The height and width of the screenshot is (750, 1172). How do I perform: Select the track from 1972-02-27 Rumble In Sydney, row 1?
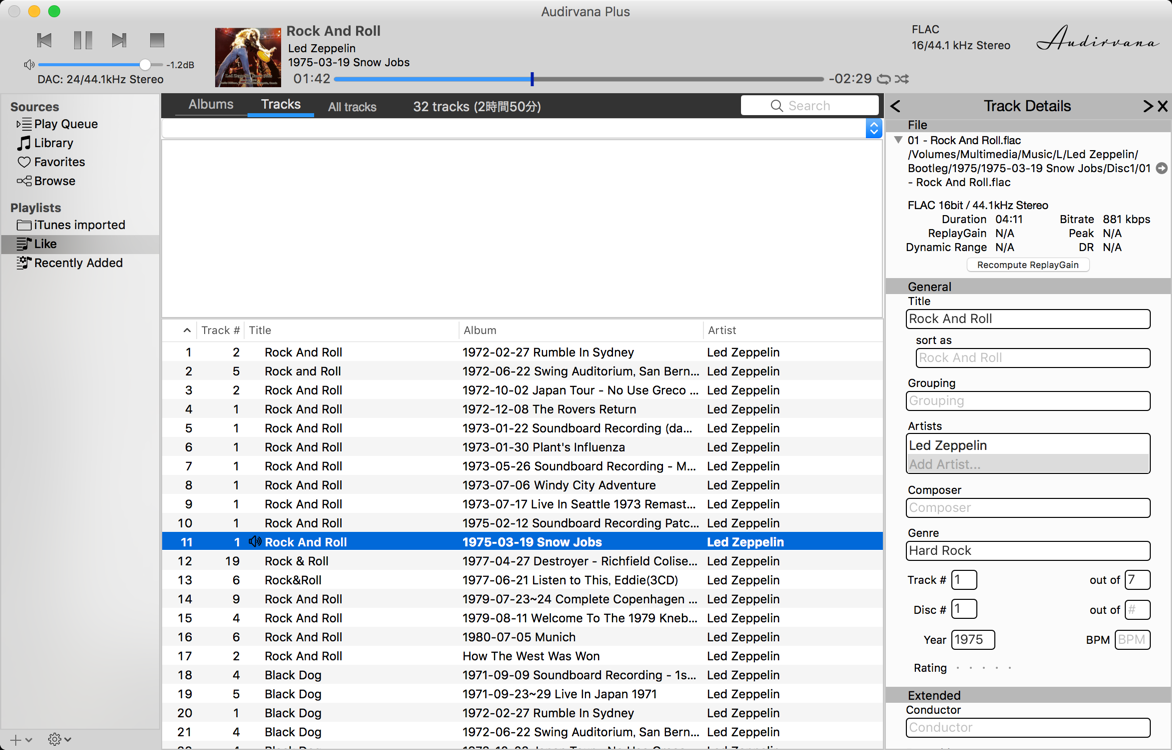[522, 352]
